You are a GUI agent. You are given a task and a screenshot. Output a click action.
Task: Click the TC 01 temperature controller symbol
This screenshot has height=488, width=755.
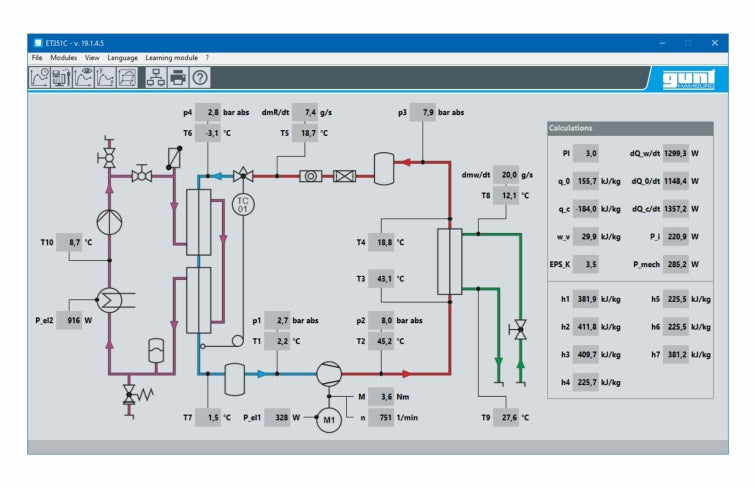pos(240,204)
